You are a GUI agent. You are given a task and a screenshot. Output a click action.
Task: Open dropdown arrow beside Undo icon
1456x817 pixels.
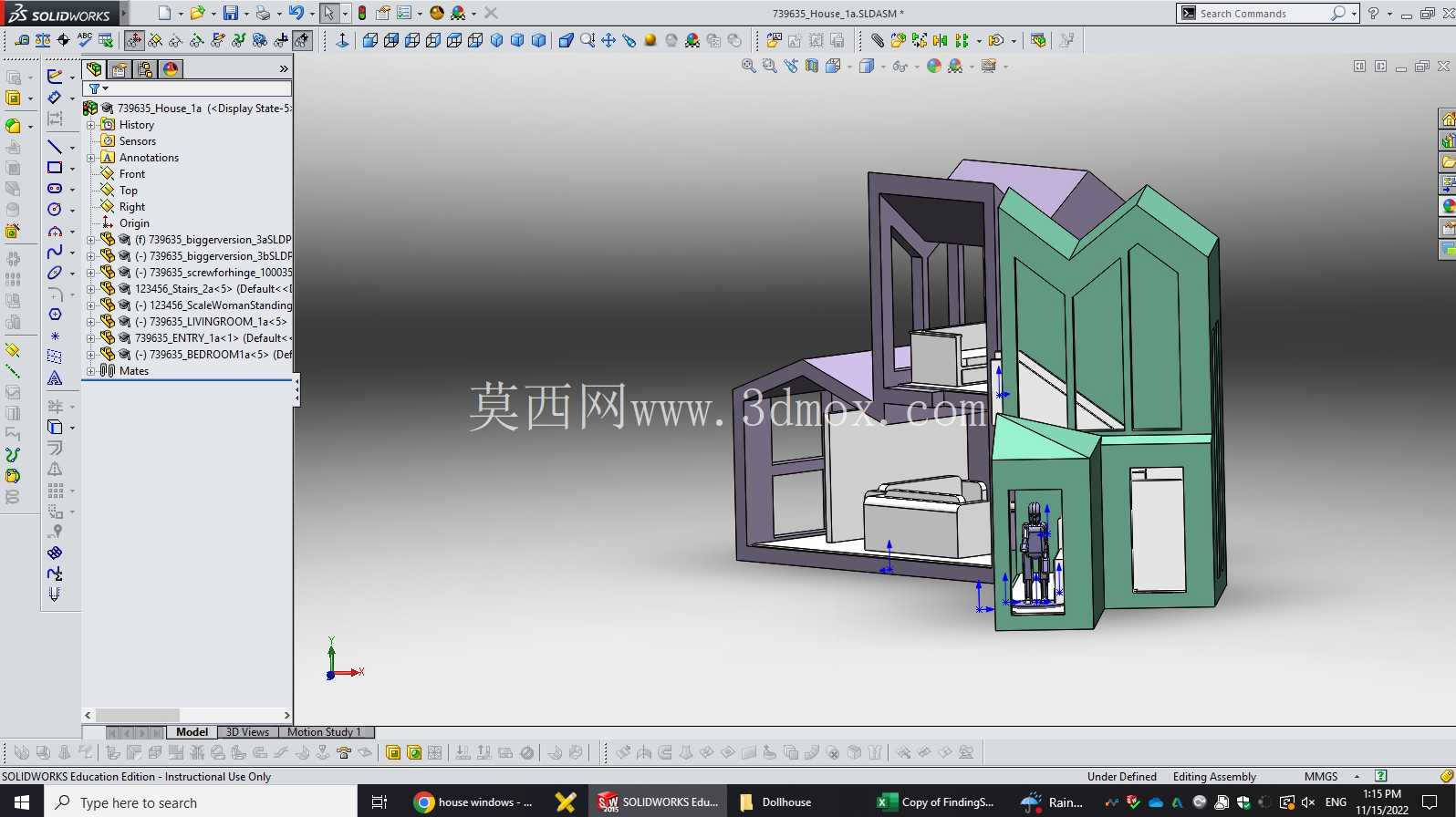pyautogui.click(x=311, y=14)
